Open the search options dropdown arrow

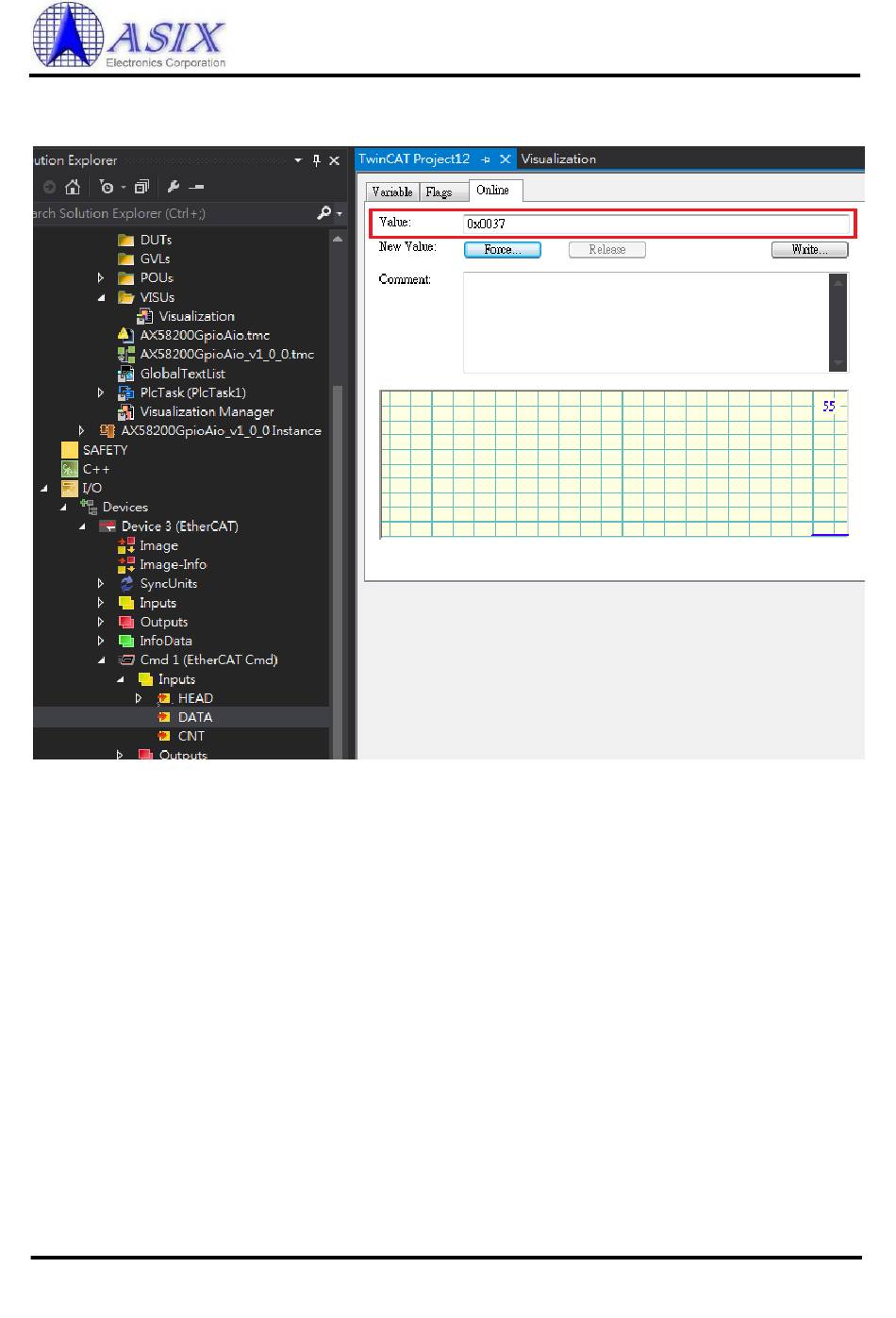click(x=340, y=214)
